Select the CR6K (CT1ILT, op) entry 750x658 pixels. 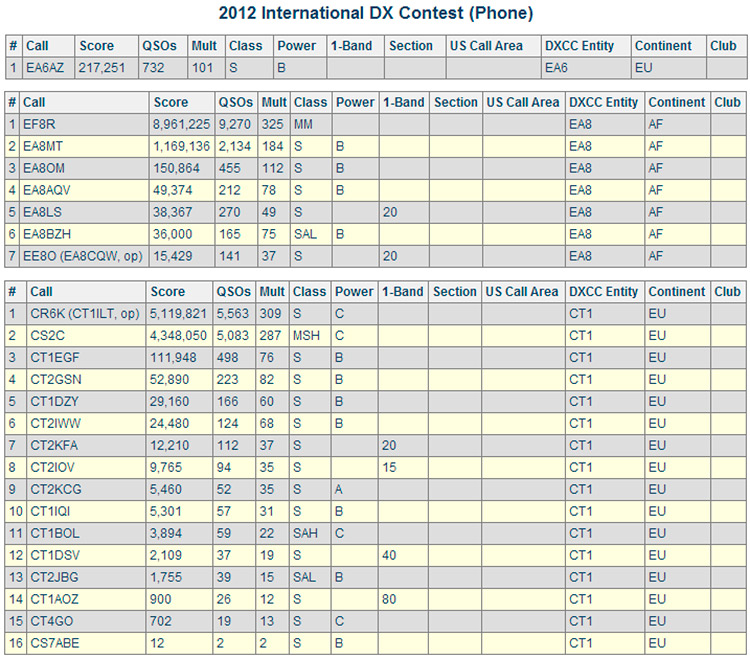86,314
